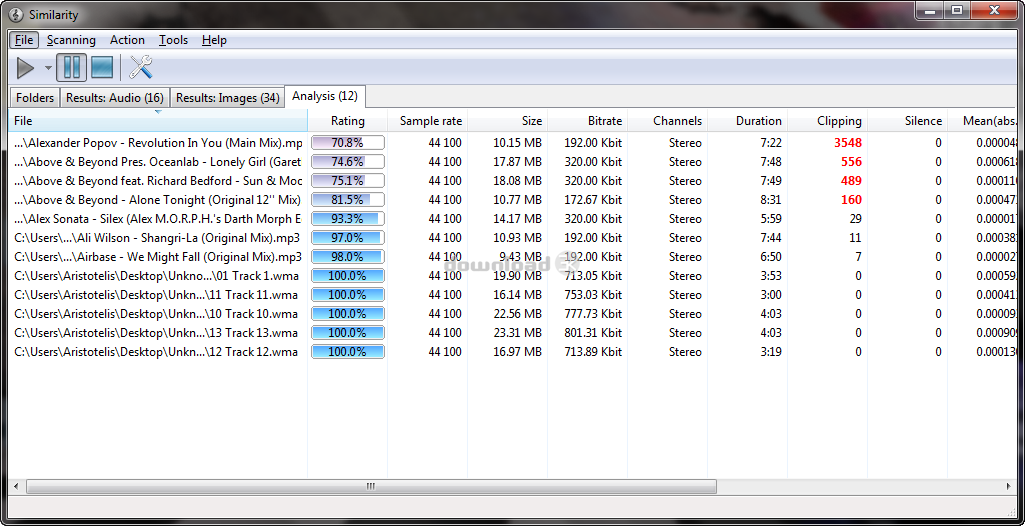Switch to Results: Images (34) tab
This screenshot has width=1025, height=526.
point(228,98)
